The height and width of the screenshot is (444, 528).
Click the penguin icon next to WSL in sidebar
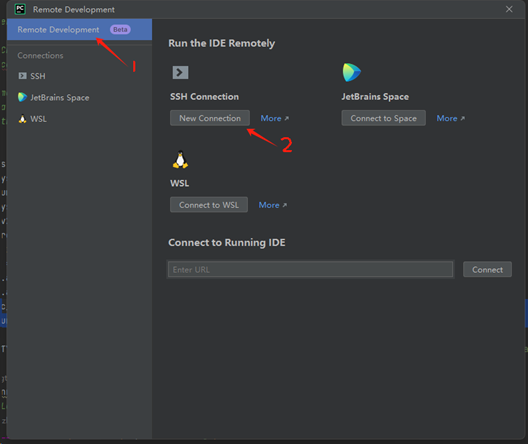click(23, 119)
